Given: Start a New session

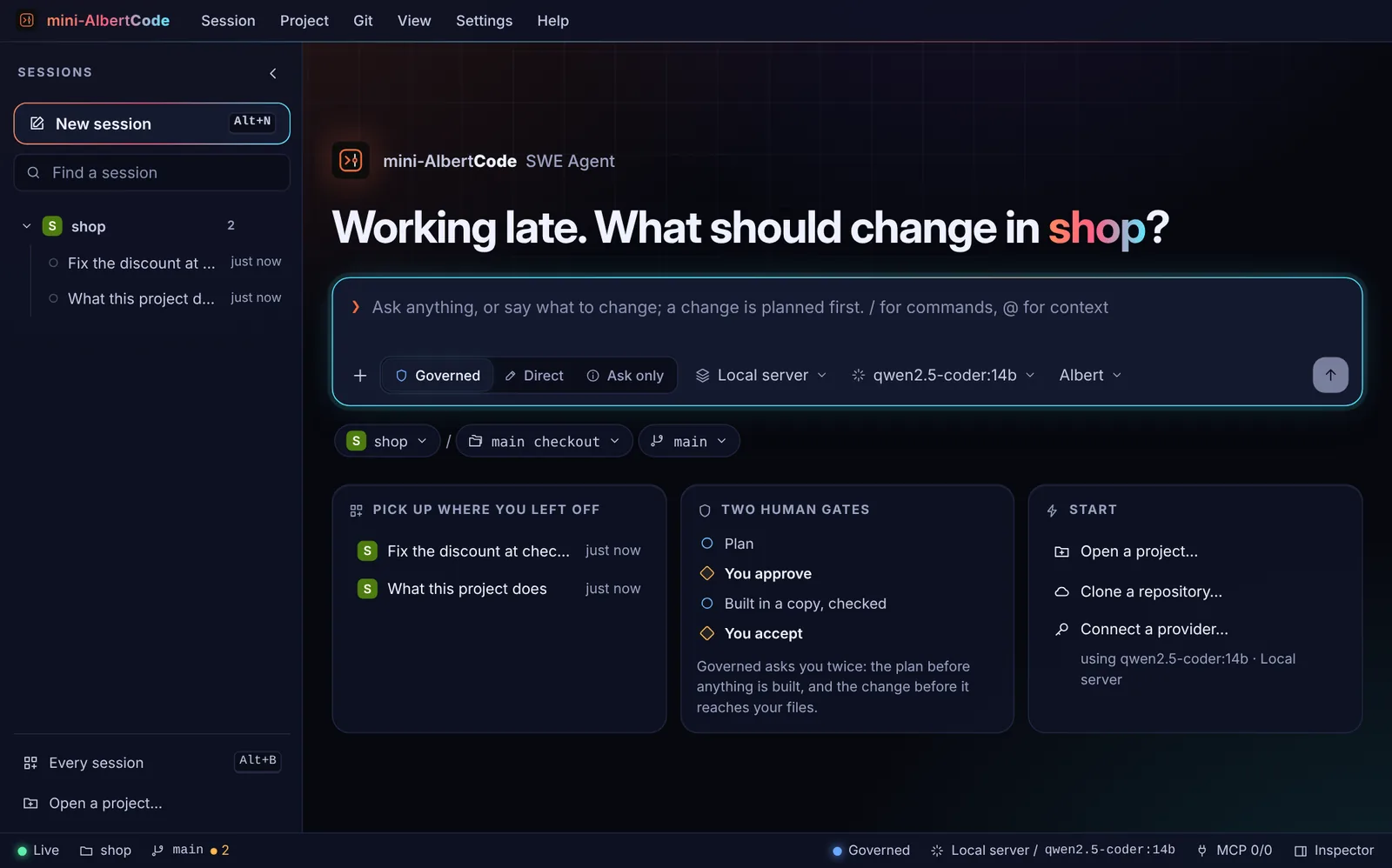Looking at the screenshot, I should tap(151, 124).
